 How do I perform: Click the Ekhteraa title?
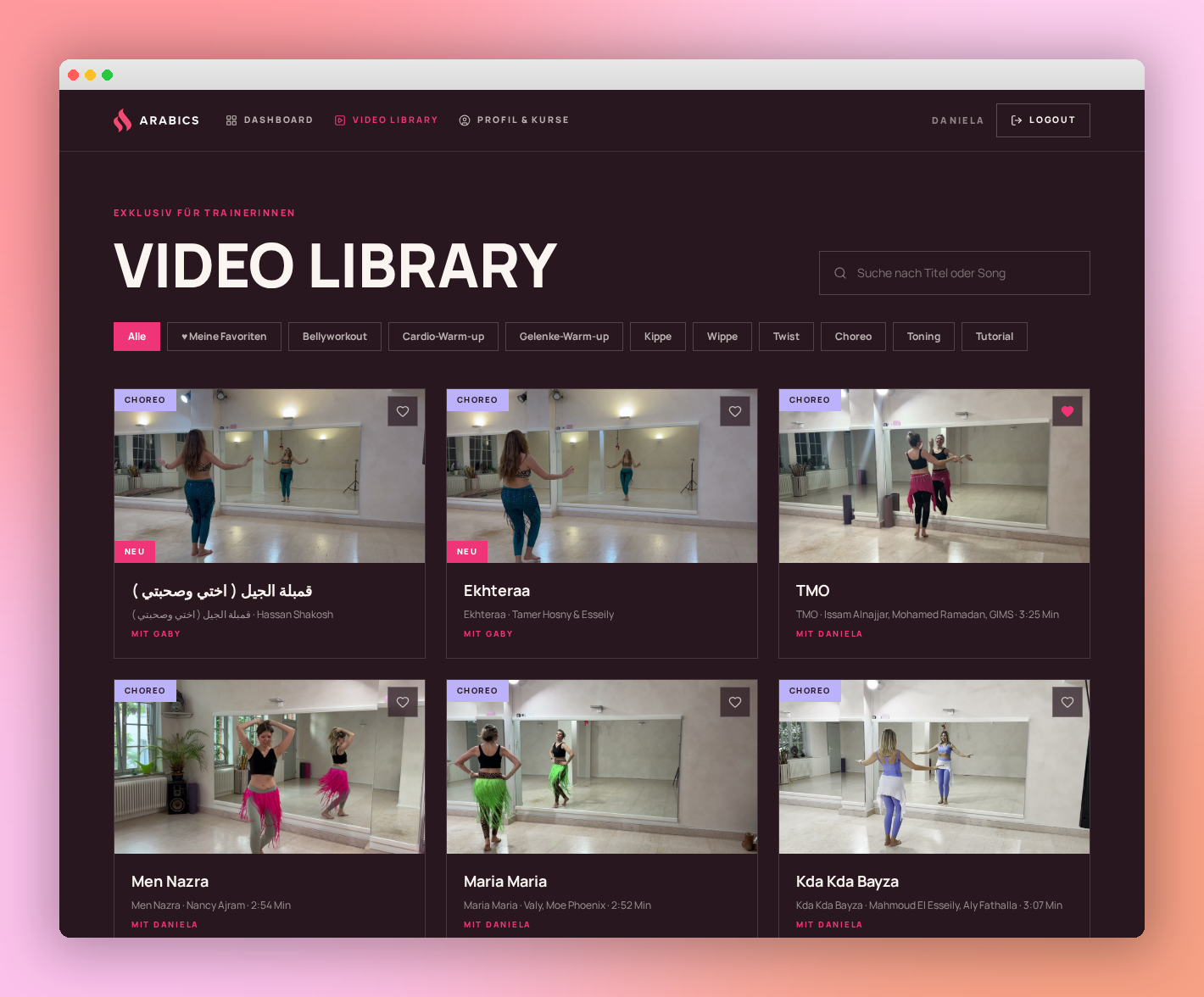click(x=497, y=591)
